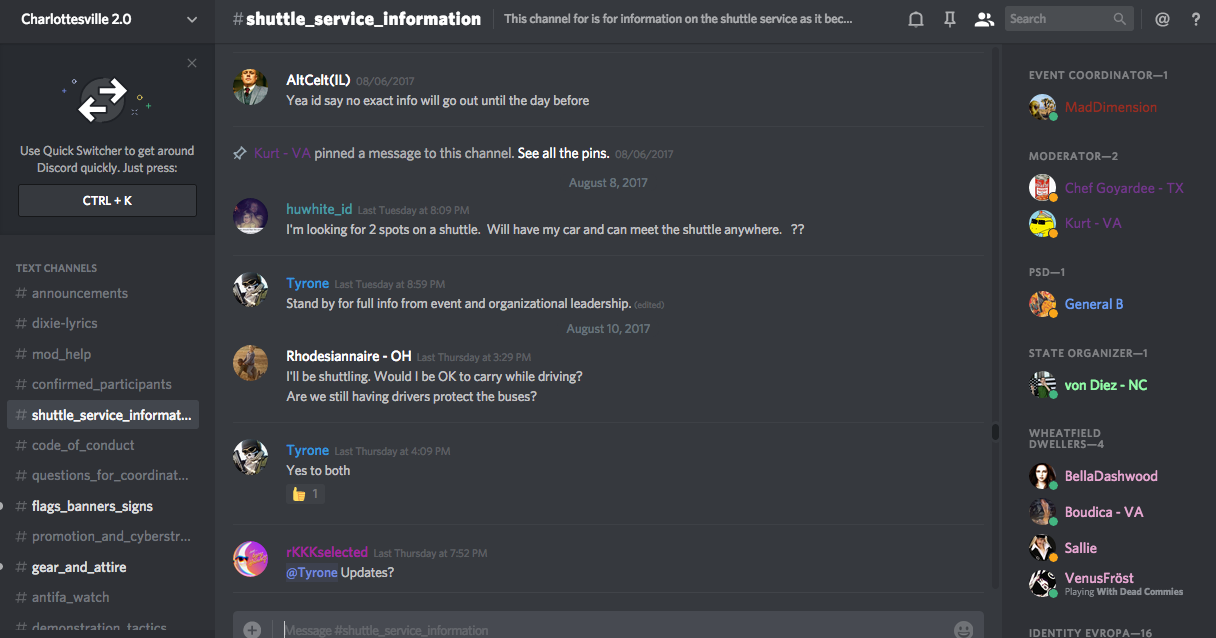Dismiss the Quick Switcher tip
This screenshot has width=1216, height=638.
tap(192, 64)
